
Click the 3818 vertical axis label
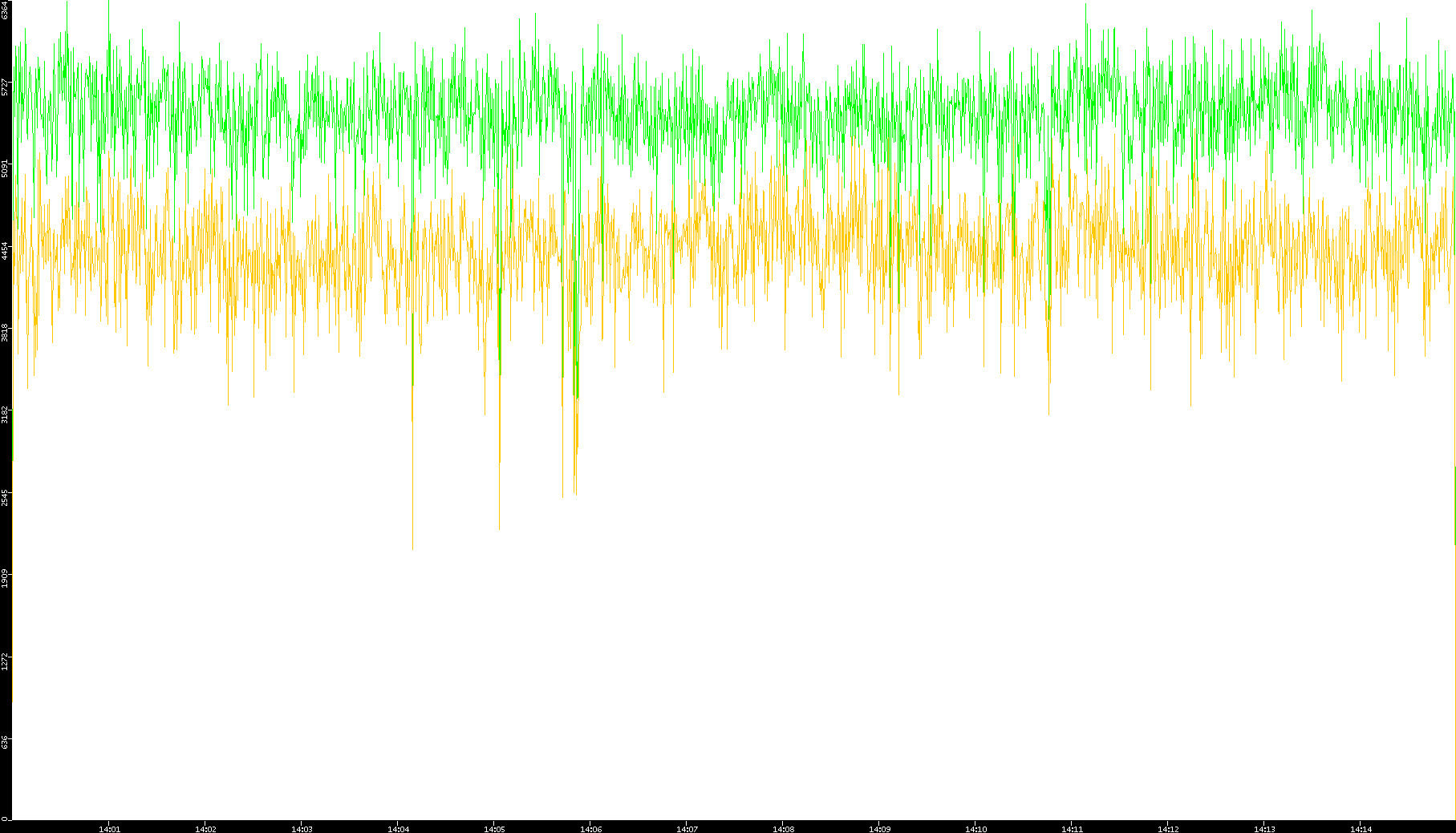click(6, 332)
